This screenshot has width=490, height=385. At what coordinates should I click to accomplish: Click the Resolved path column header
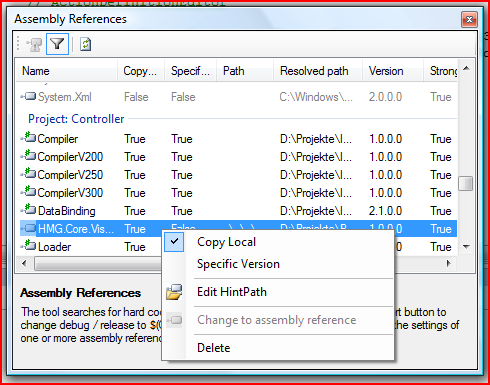click(x=318, y=71)
